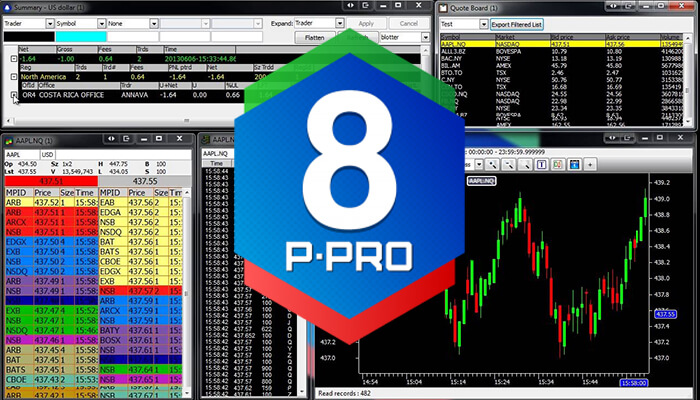Expand the OR4 Costa Rica Office row
This screenshot has height=400, width=700.
[x=14, y=95]
